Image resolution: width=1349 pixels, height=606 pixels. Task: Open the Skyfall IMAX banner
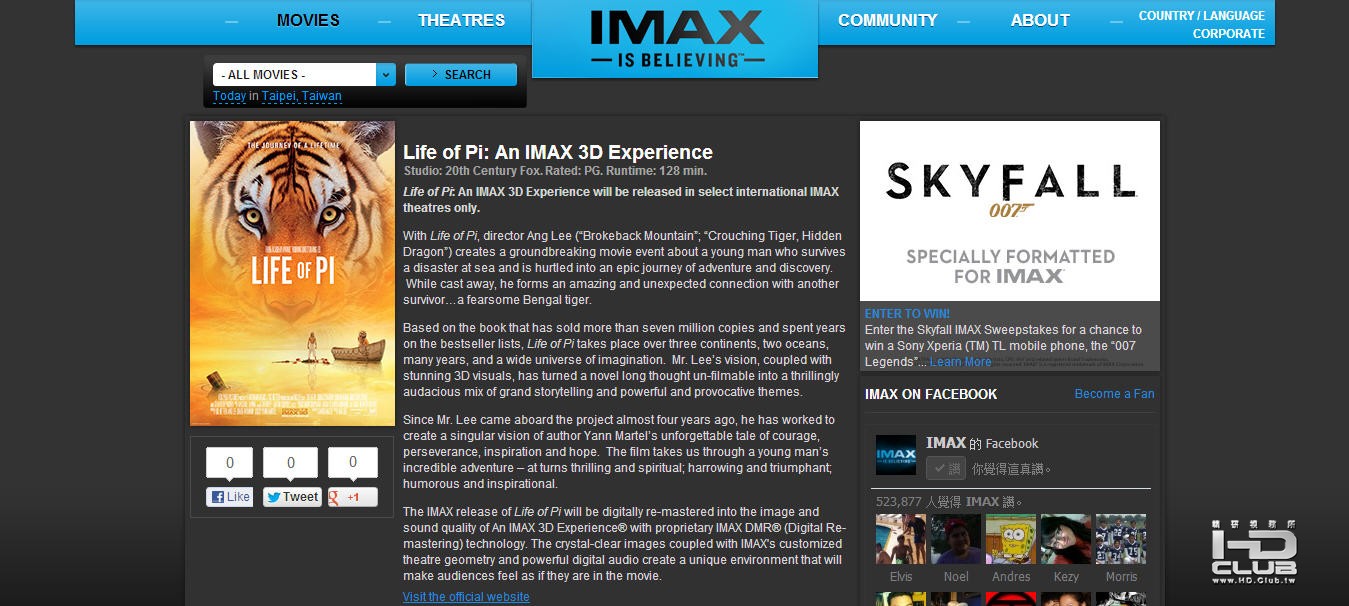click(1010, 211)
